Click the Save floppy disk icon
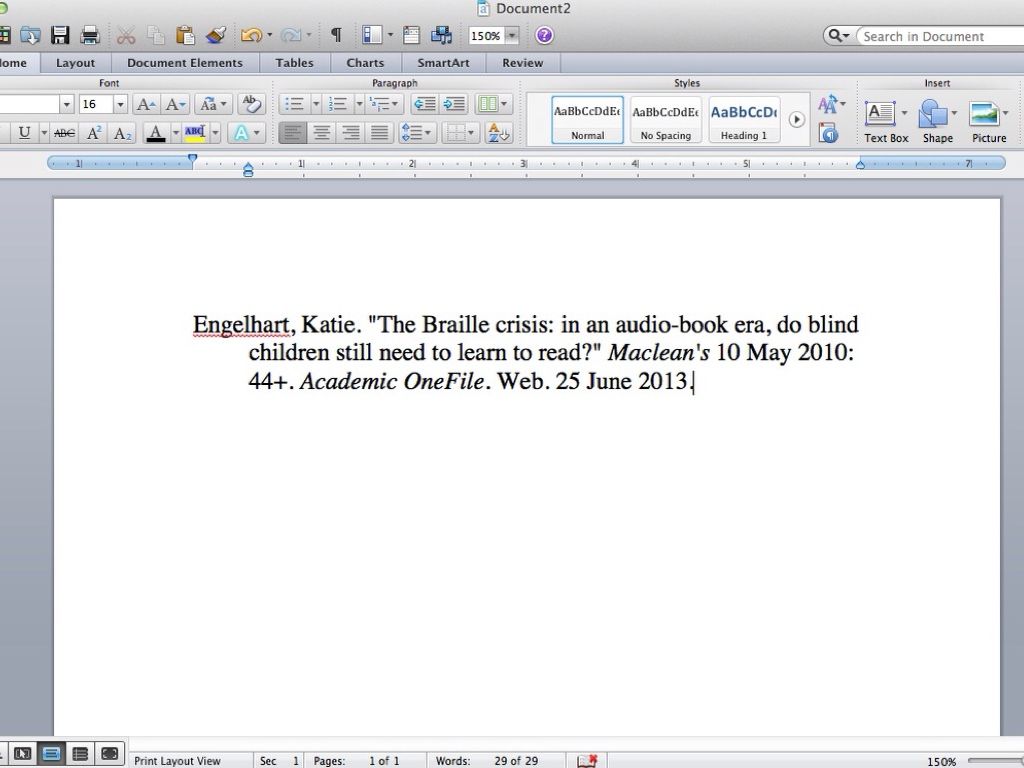The height and width of the screenshot is (768, 1024). point(60,36)
